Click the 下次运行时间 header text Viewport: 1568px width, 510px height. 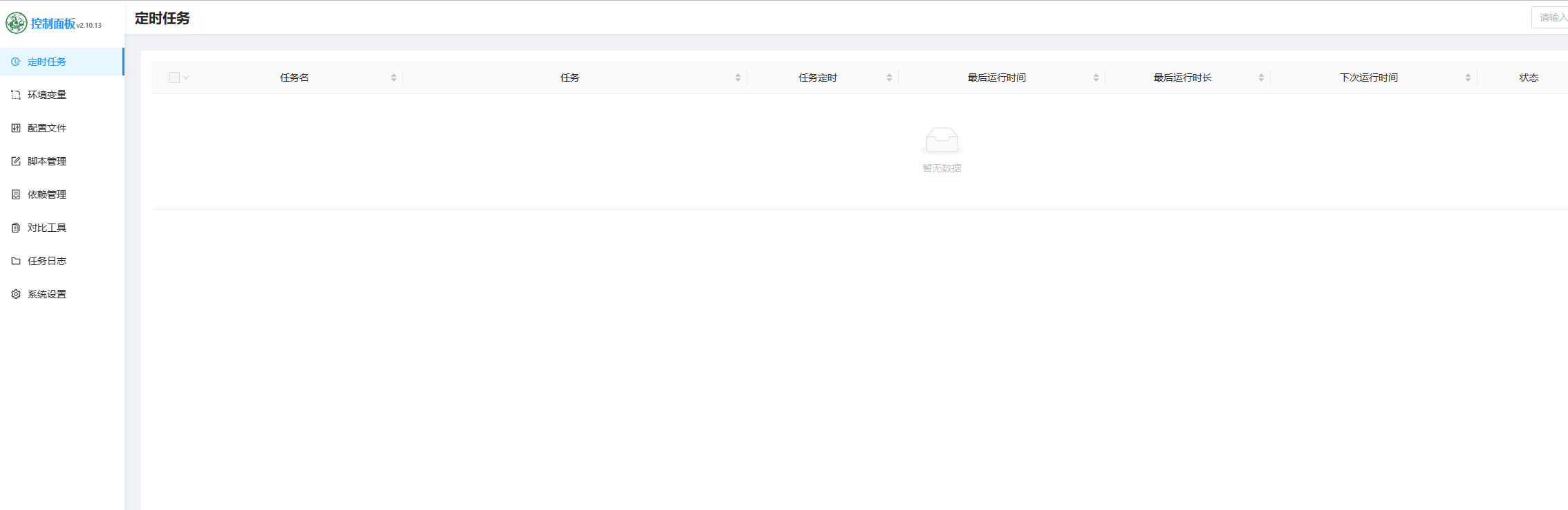1369,78
